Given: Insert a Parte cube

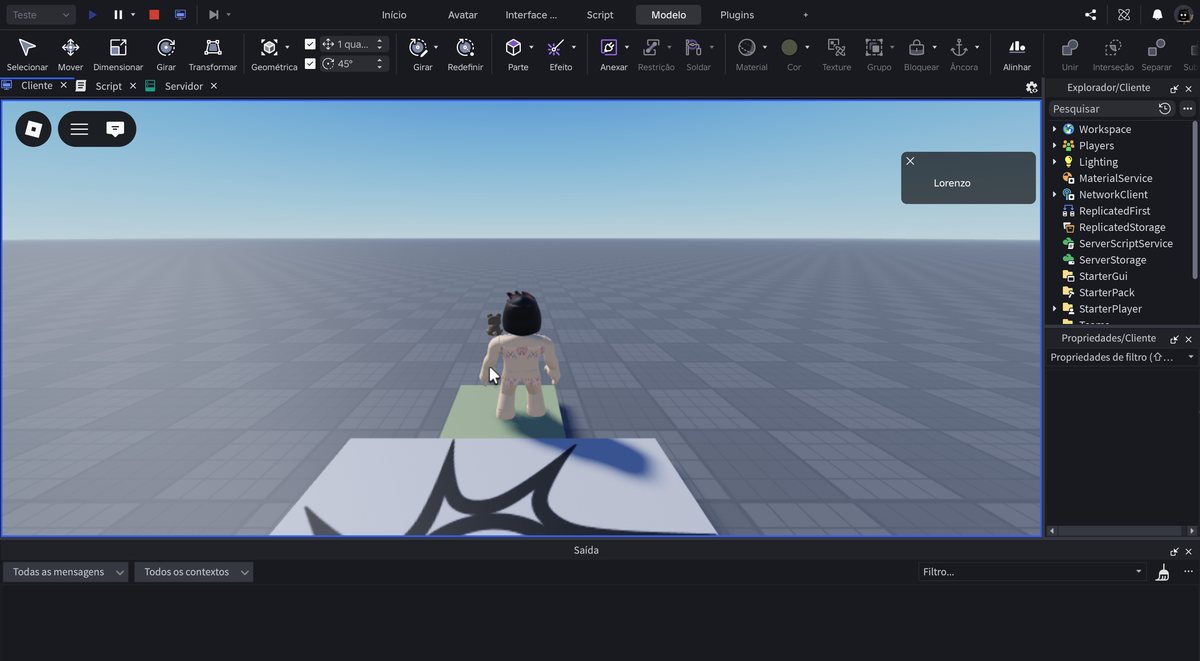Looking at the screenshot, I should 513,47.
